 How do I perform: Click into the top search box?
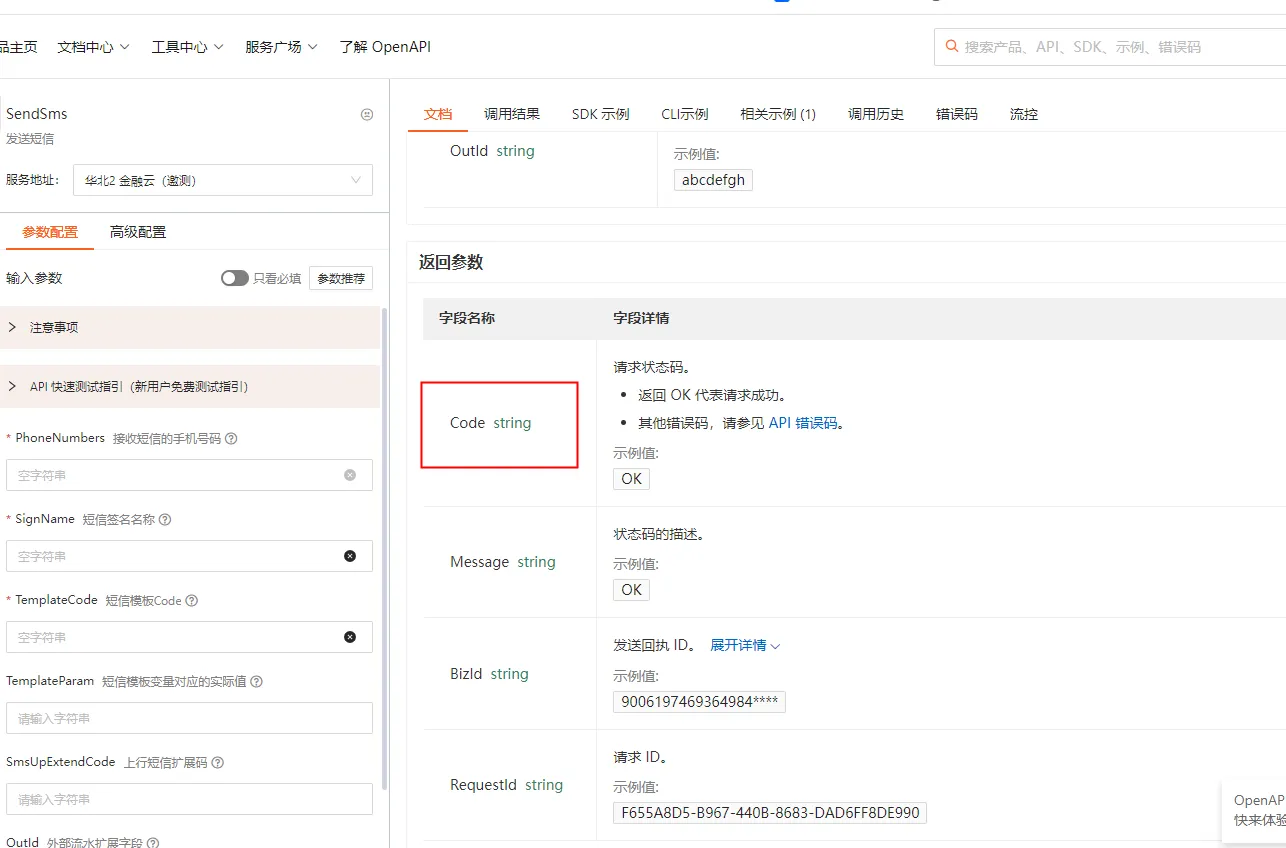pyautogui.click(x=1110, y=47)
